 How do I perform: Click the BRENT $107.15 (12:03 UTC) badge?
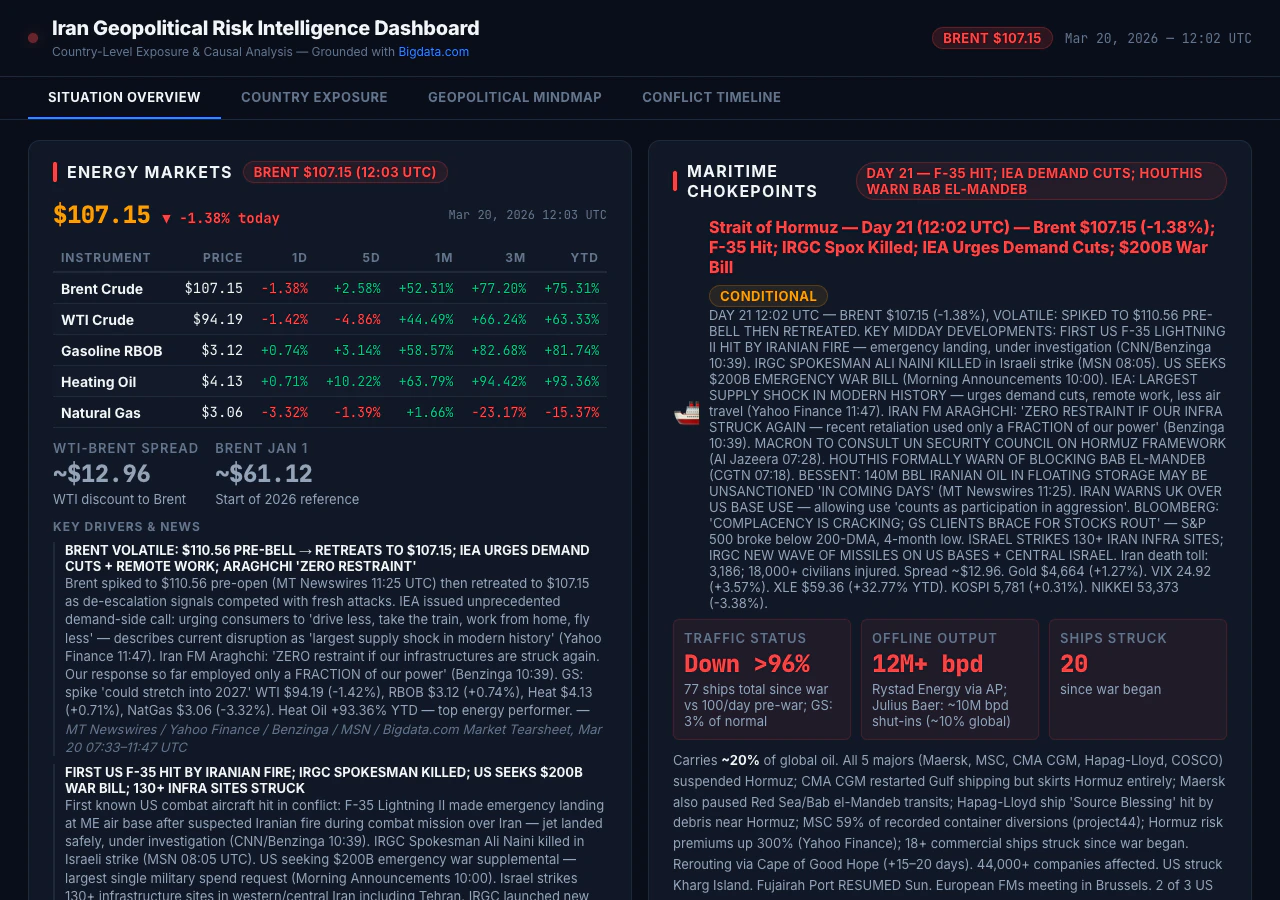[345, 172]
